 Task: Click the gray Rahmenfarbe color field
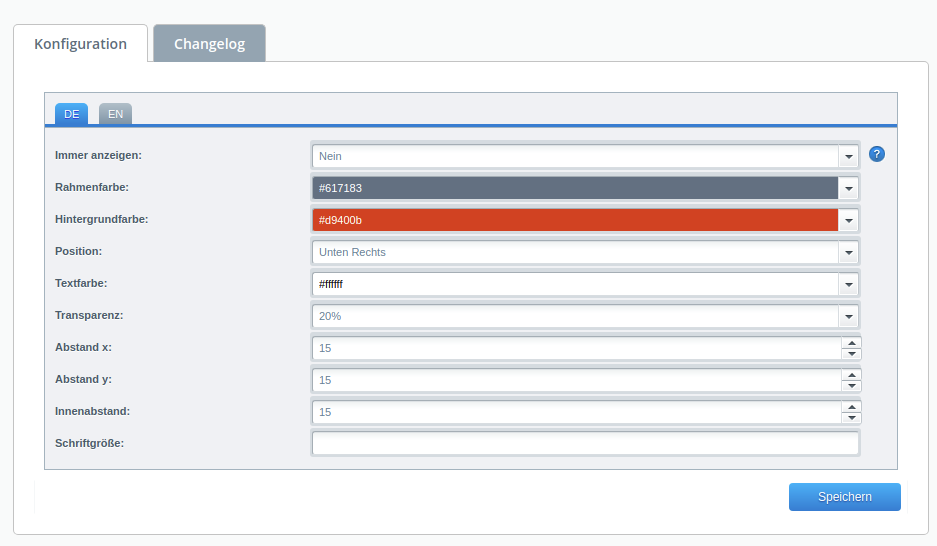click(x=575, y=188)
